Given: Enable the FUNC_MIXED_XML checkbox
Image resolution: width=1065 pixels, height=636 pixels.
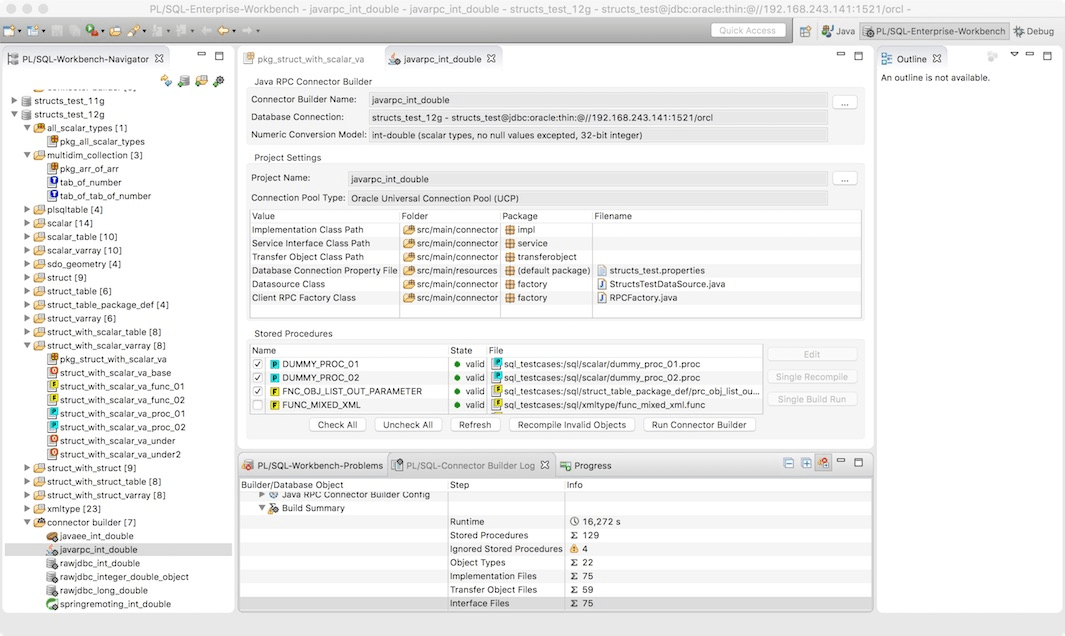Looking at the screenshot, I should (258, 405).
